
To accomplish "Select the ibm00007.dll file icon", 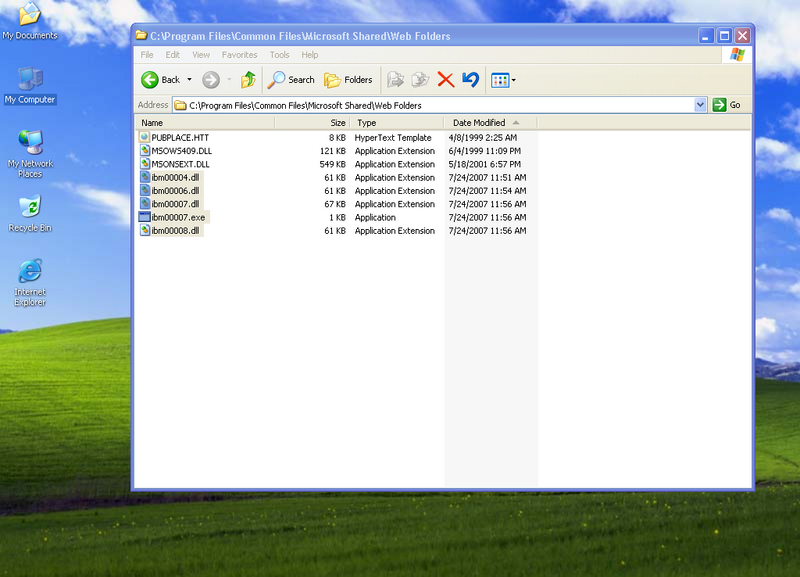I will coord(144,204).
